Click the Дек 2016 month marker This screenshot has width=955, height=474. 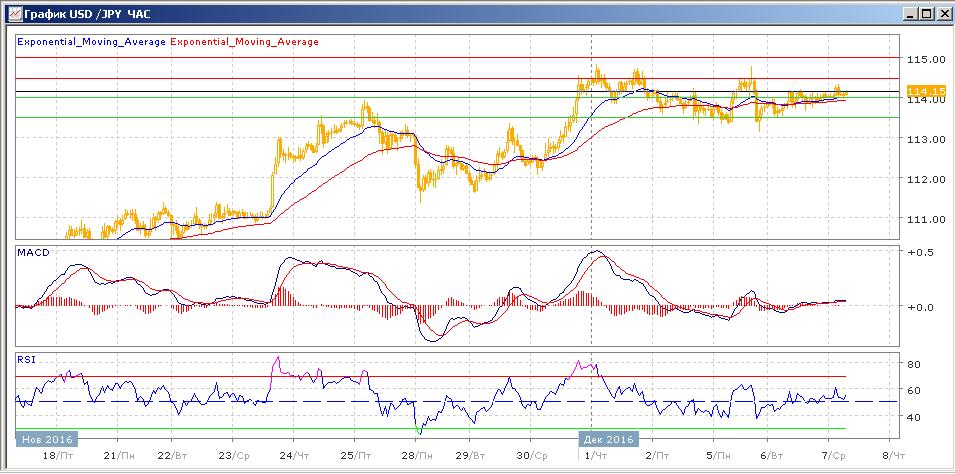(x=608, y=439)
